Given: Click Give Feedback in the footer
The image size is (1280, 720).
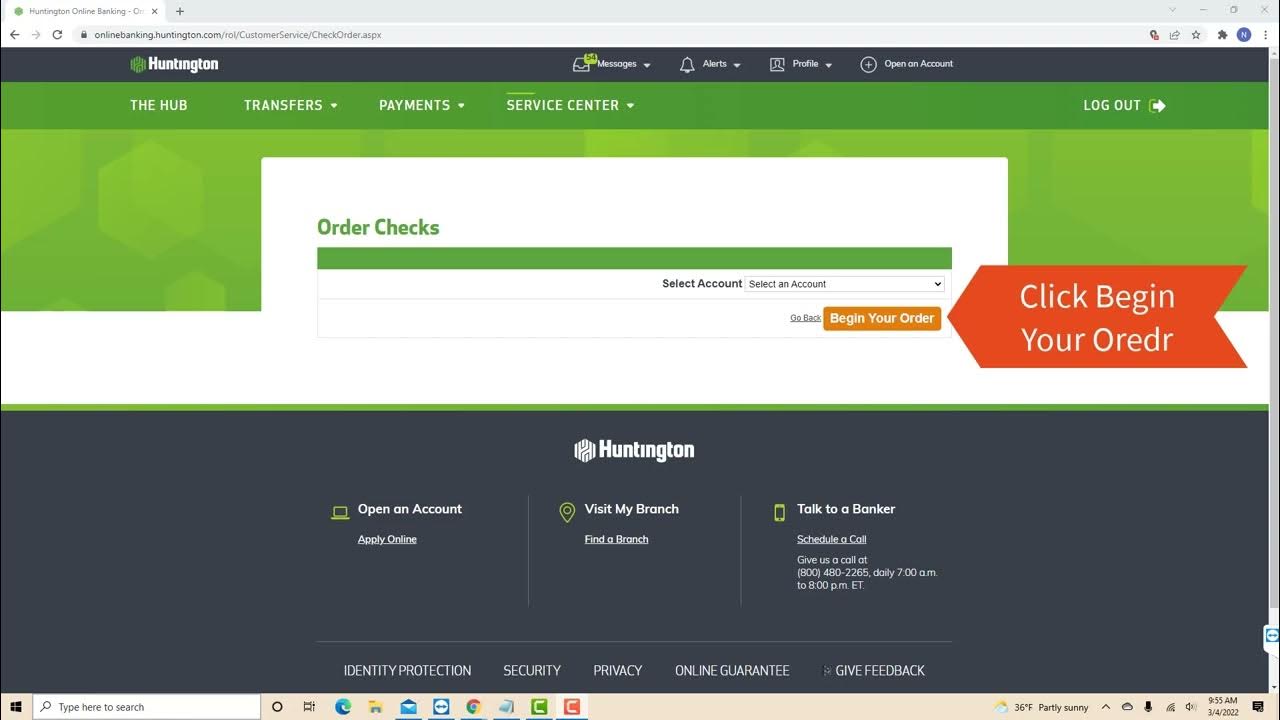Looking at the screenshot, I should 880,671.
